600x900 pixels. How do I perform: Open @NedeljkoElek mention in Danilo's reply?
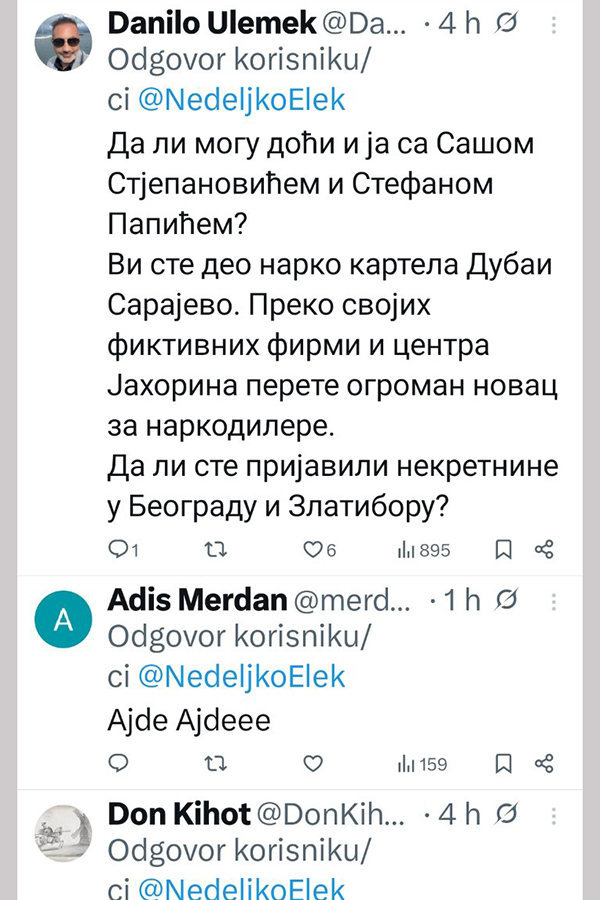(x=239, y=99)
